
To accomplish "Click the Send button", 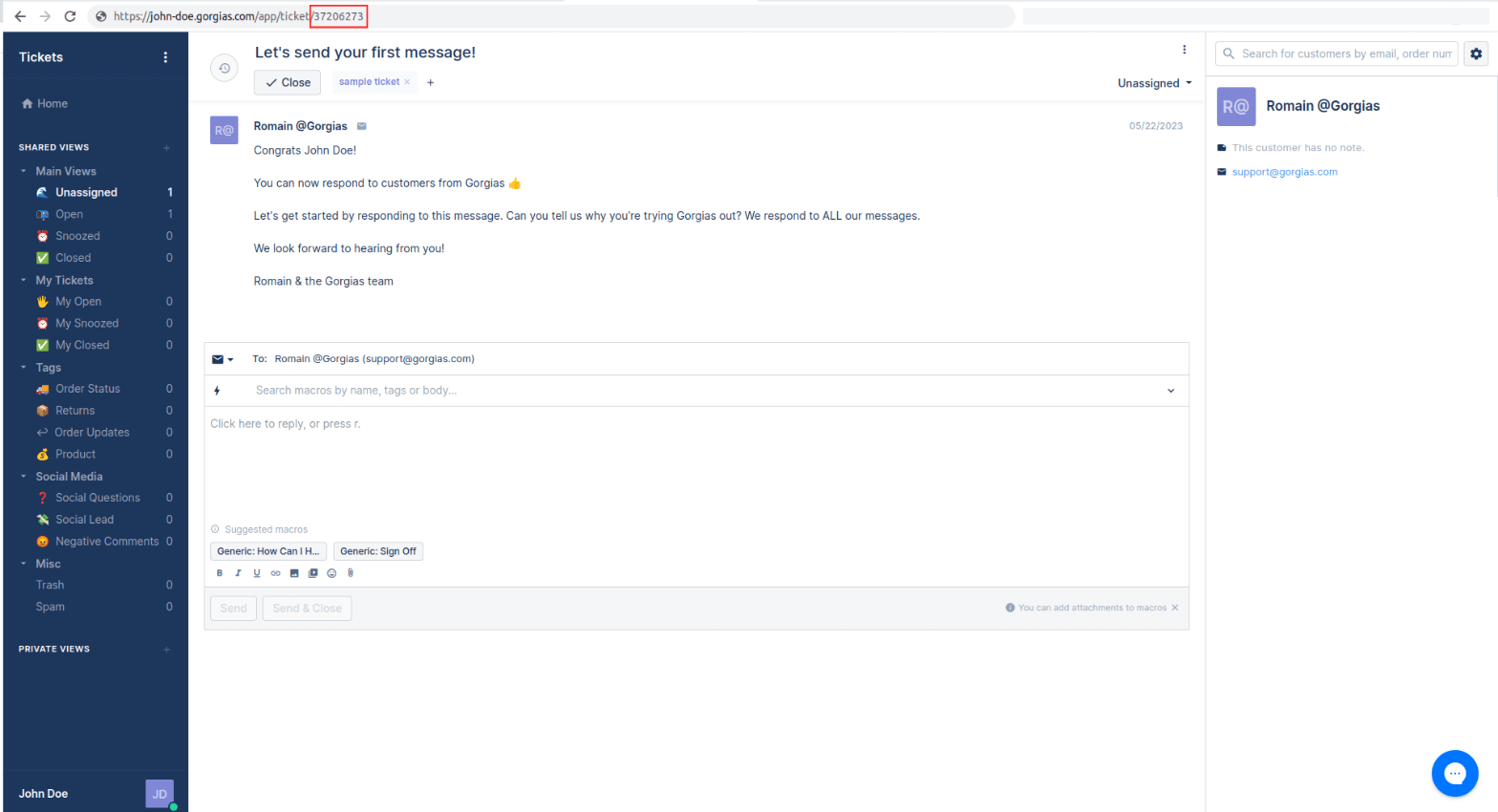I will coord(233,609).
